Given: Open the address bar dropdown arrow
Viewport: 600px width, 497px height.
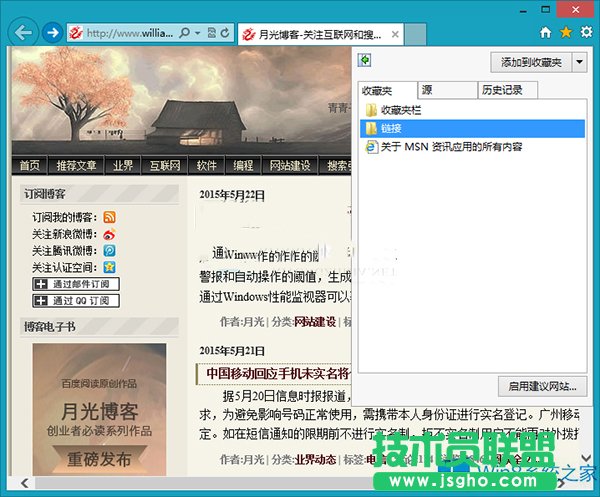Looking at the screenshot, I should click(x=197, y=33).
